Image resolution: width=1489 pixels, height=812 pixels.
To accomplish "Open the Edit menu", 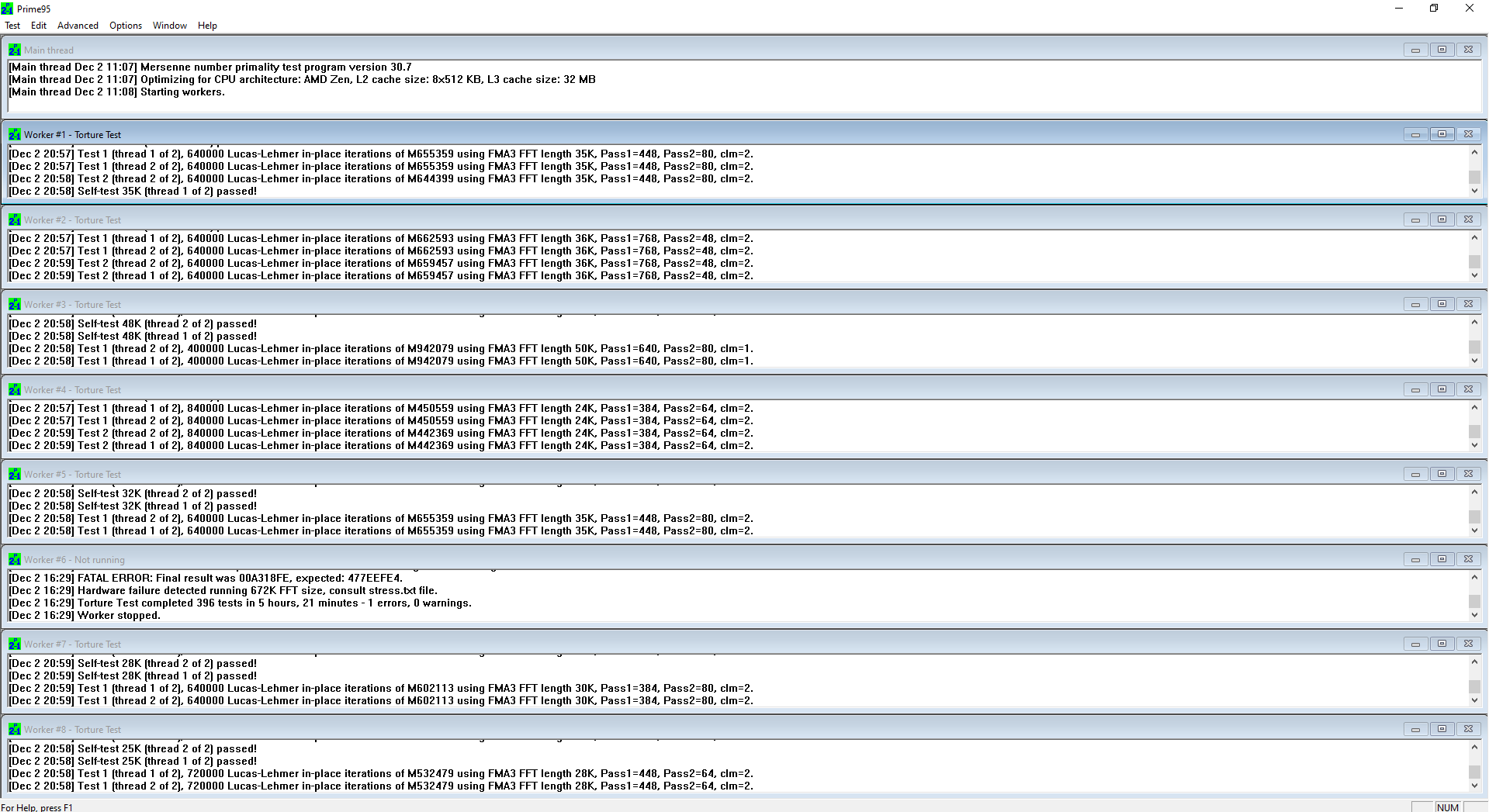I will coord(39,26).
